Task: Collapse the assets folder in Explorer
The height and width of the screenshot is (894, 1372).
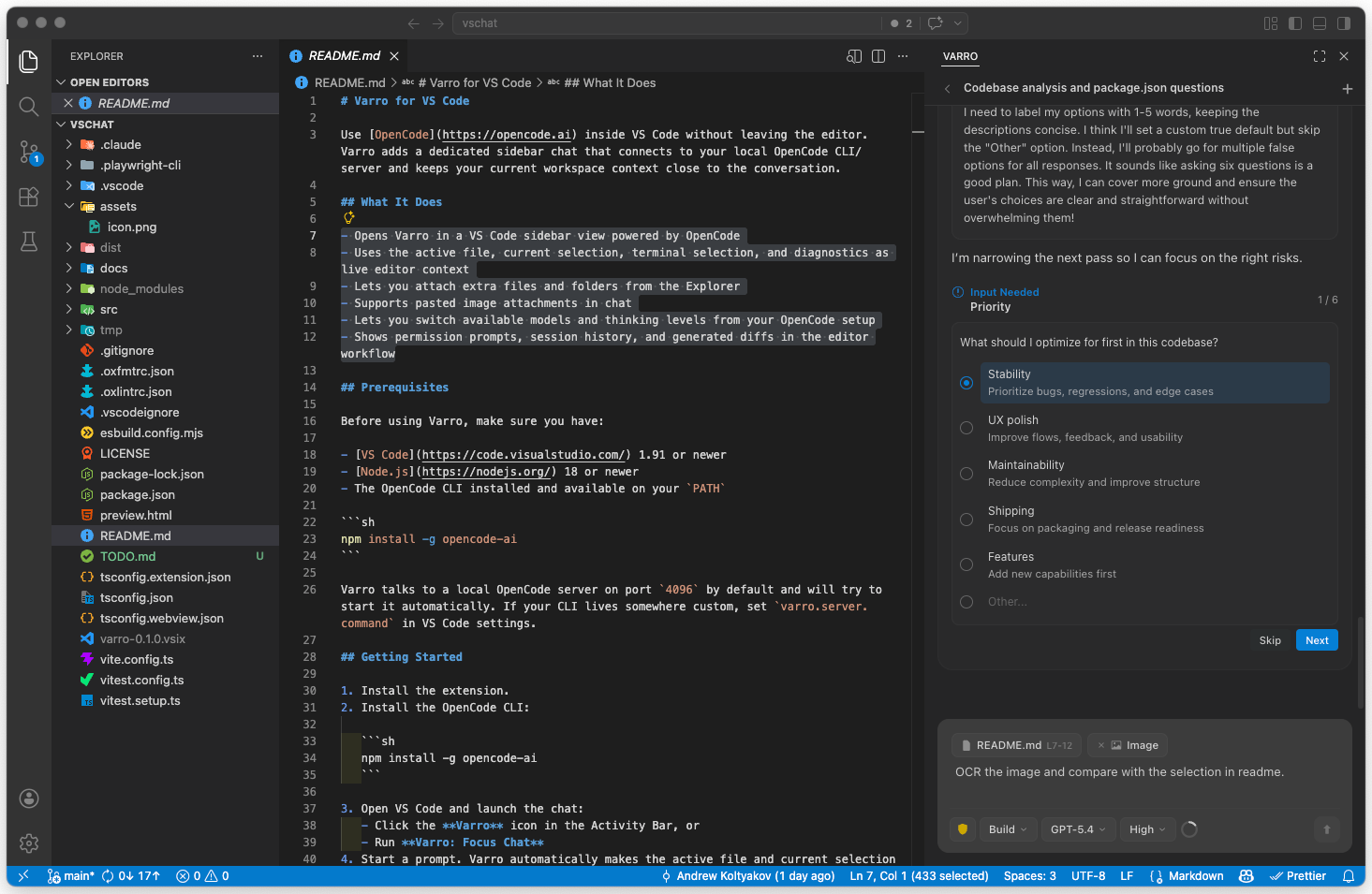Action: point(69,206)
